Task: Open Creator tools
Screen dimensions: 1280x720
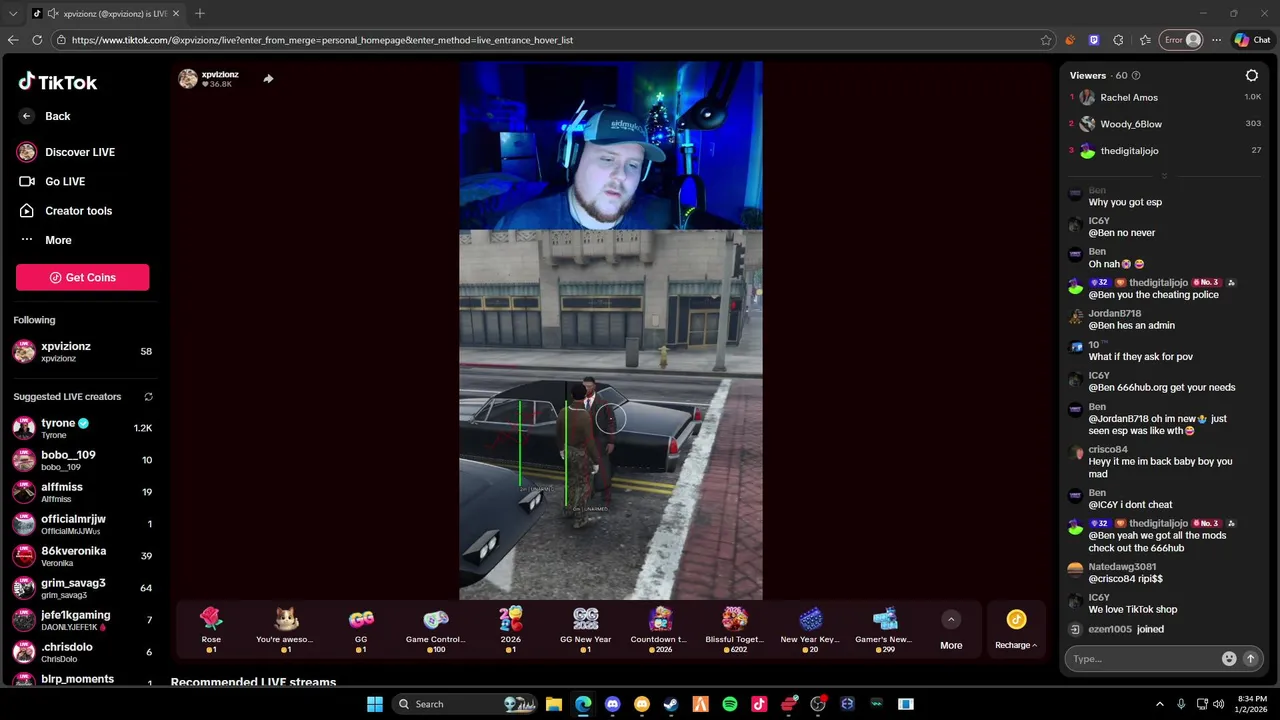Action: coord(65,211)
